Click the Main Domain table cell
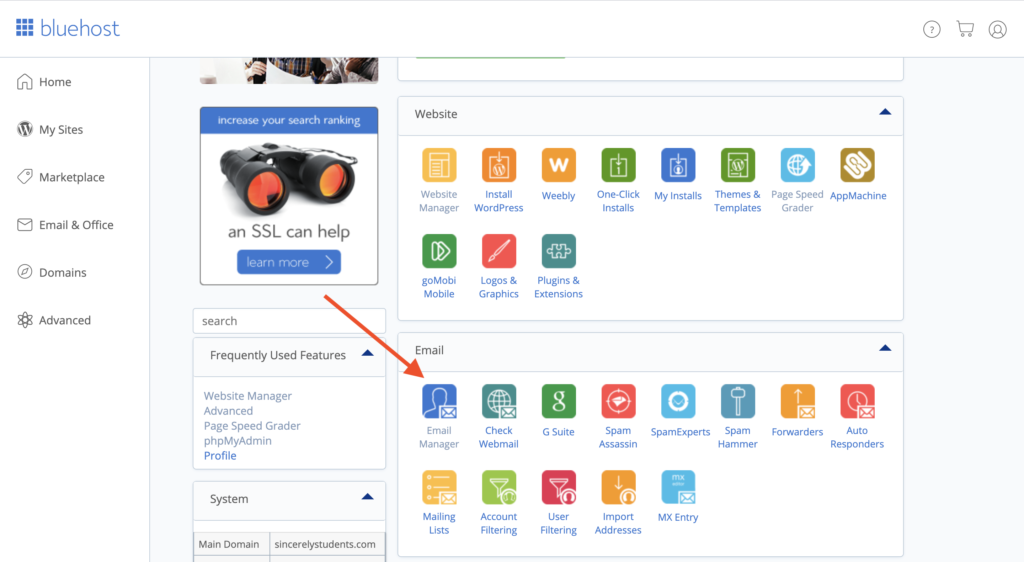Image resolution: width=1024 pixels, height=562 pixels. (231, 544)
